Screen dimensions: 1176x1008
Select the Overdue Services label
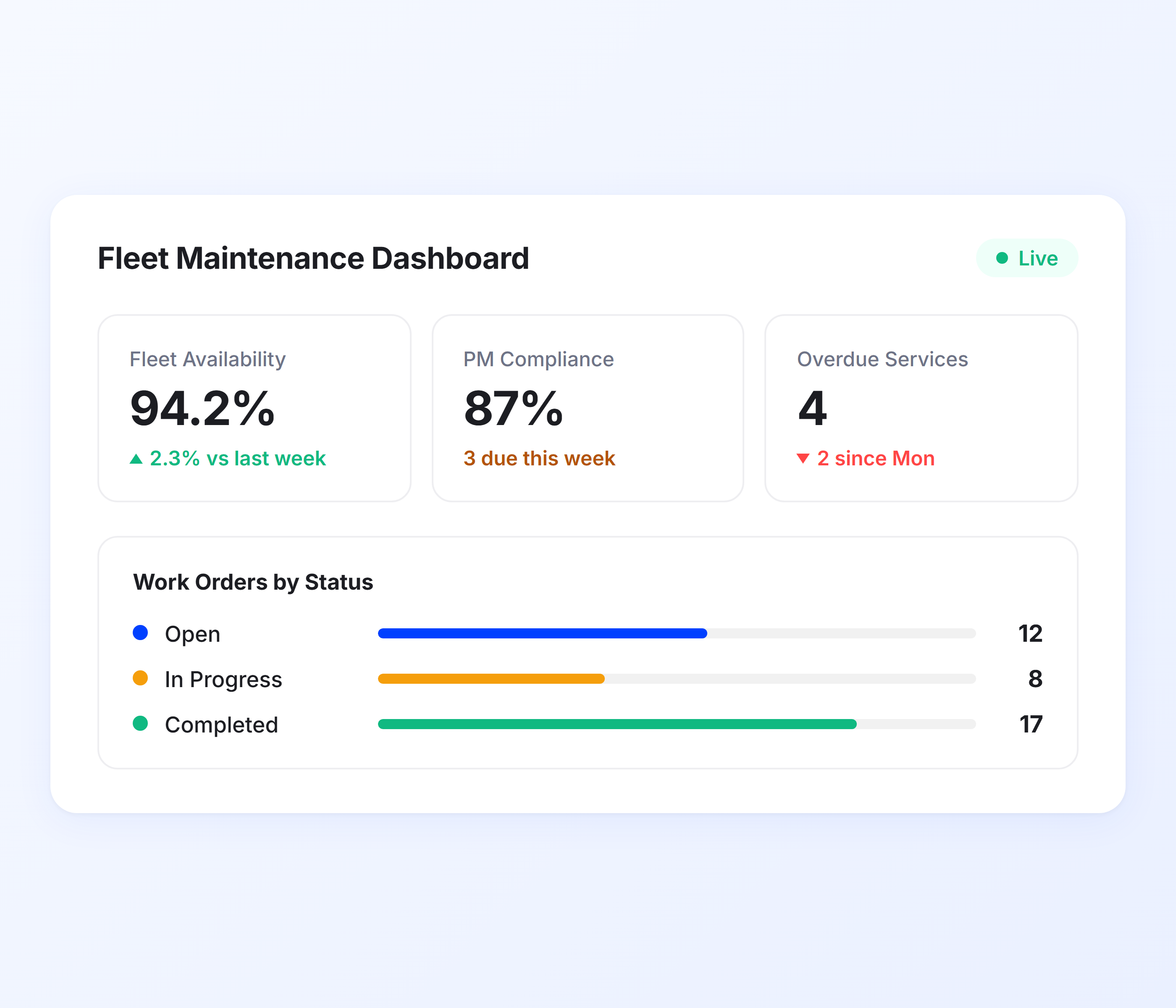click(x=882, y=359)
